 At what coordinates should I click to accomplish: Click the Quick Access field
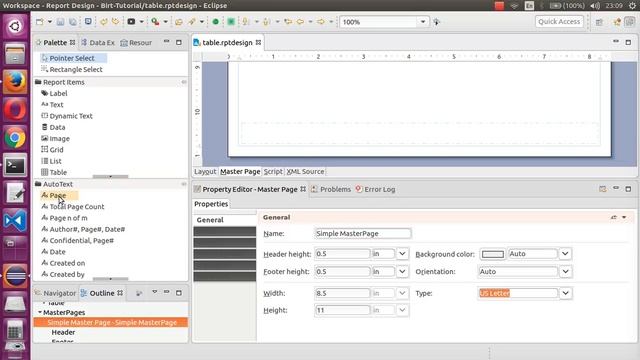[x=559, y=22]
